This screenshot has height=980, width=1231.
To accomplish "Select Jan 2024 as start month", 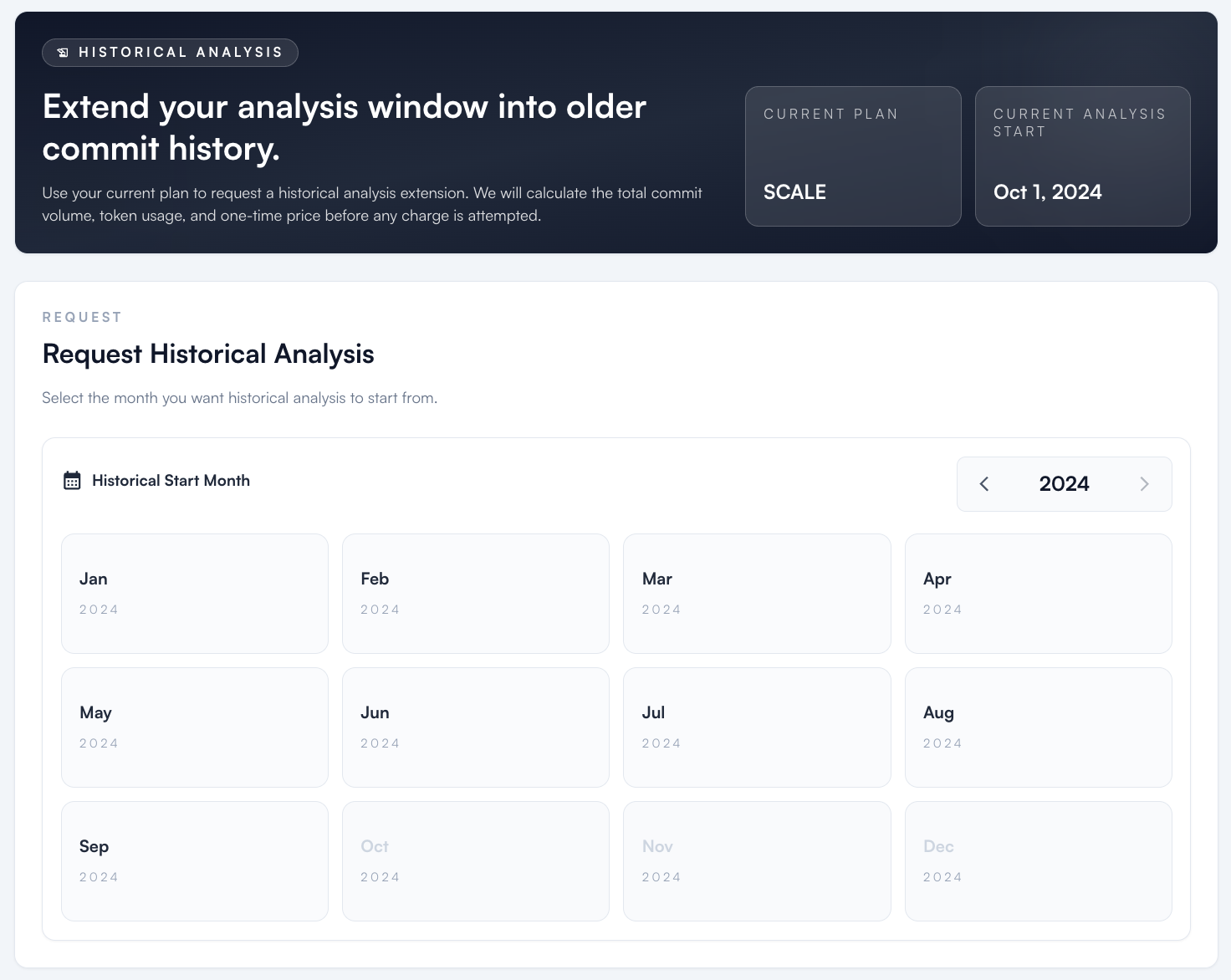I will pos(195,594).
